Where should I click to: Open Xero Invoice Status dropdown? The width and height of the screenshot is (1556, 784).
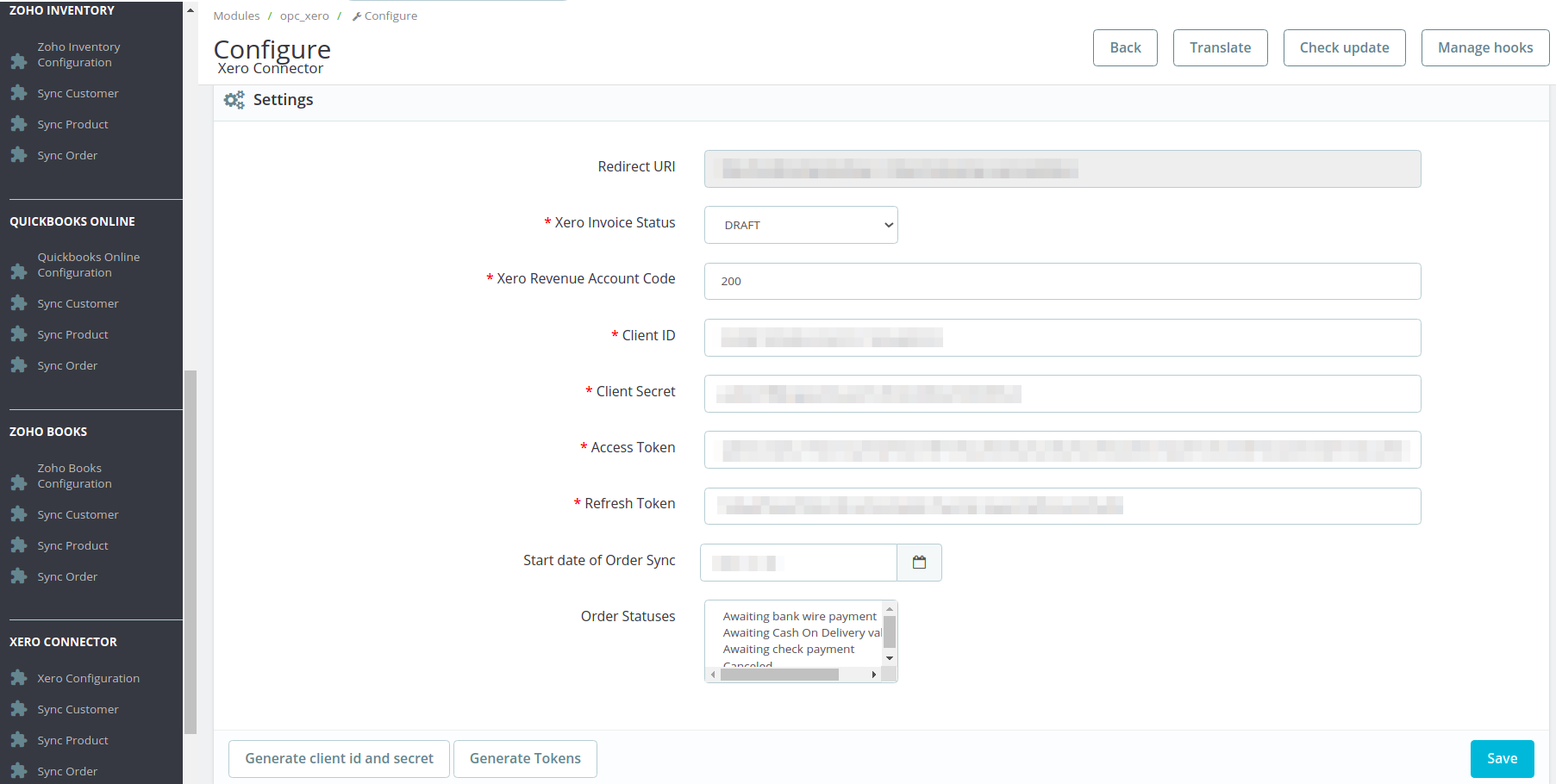point(801,225)
